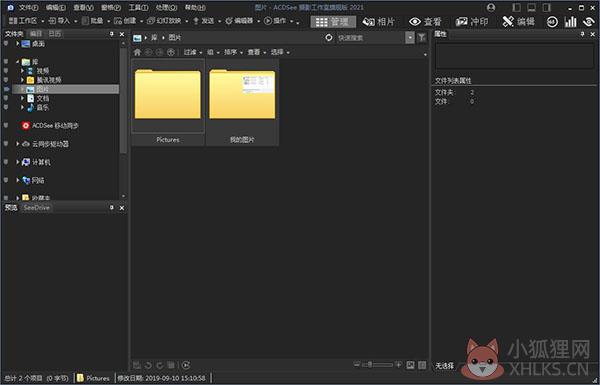This screenshot has height=385, width=600.
Task: Collapse the 库 tree node
Action: coord(18,62)
